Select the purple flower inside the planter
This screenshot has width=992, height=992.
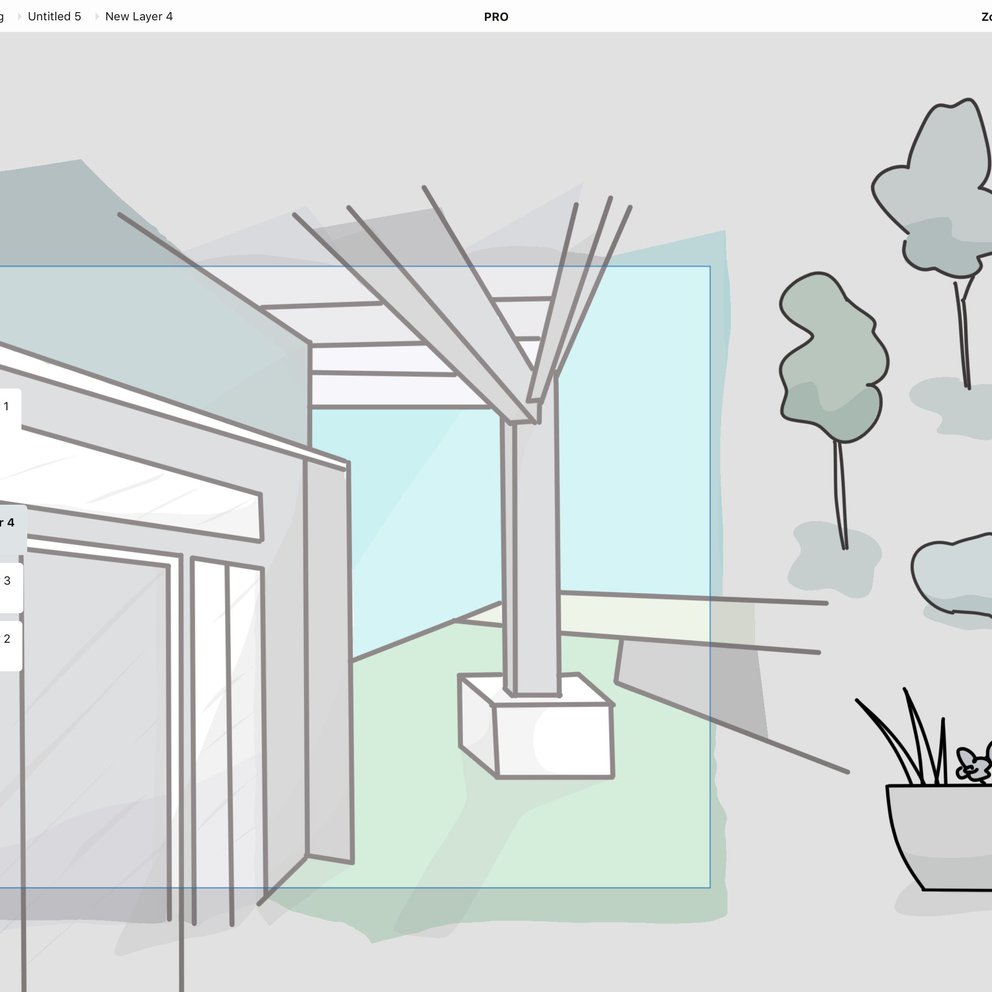click(971, 763)
